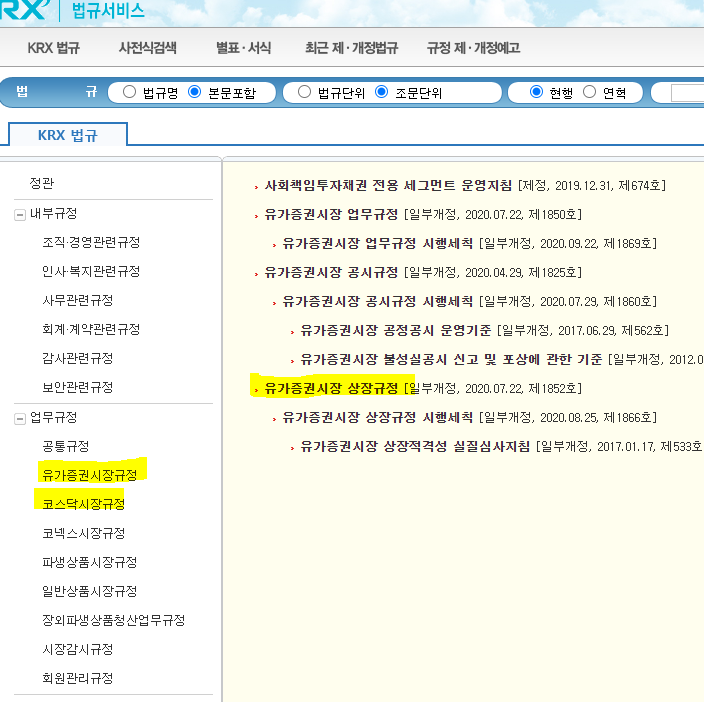Open 최근 제·개정법규 menu

351,48
